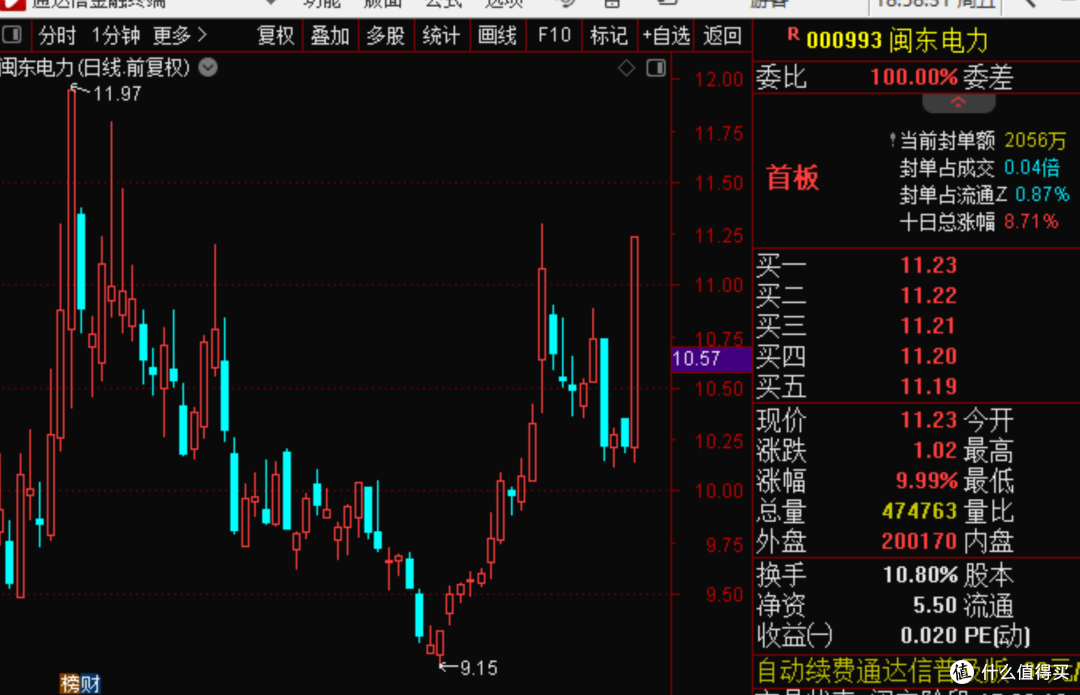This screenshot has width=1080, height=695.
Task: Select the 1分钟 chart period
Action: coord(116,35)
